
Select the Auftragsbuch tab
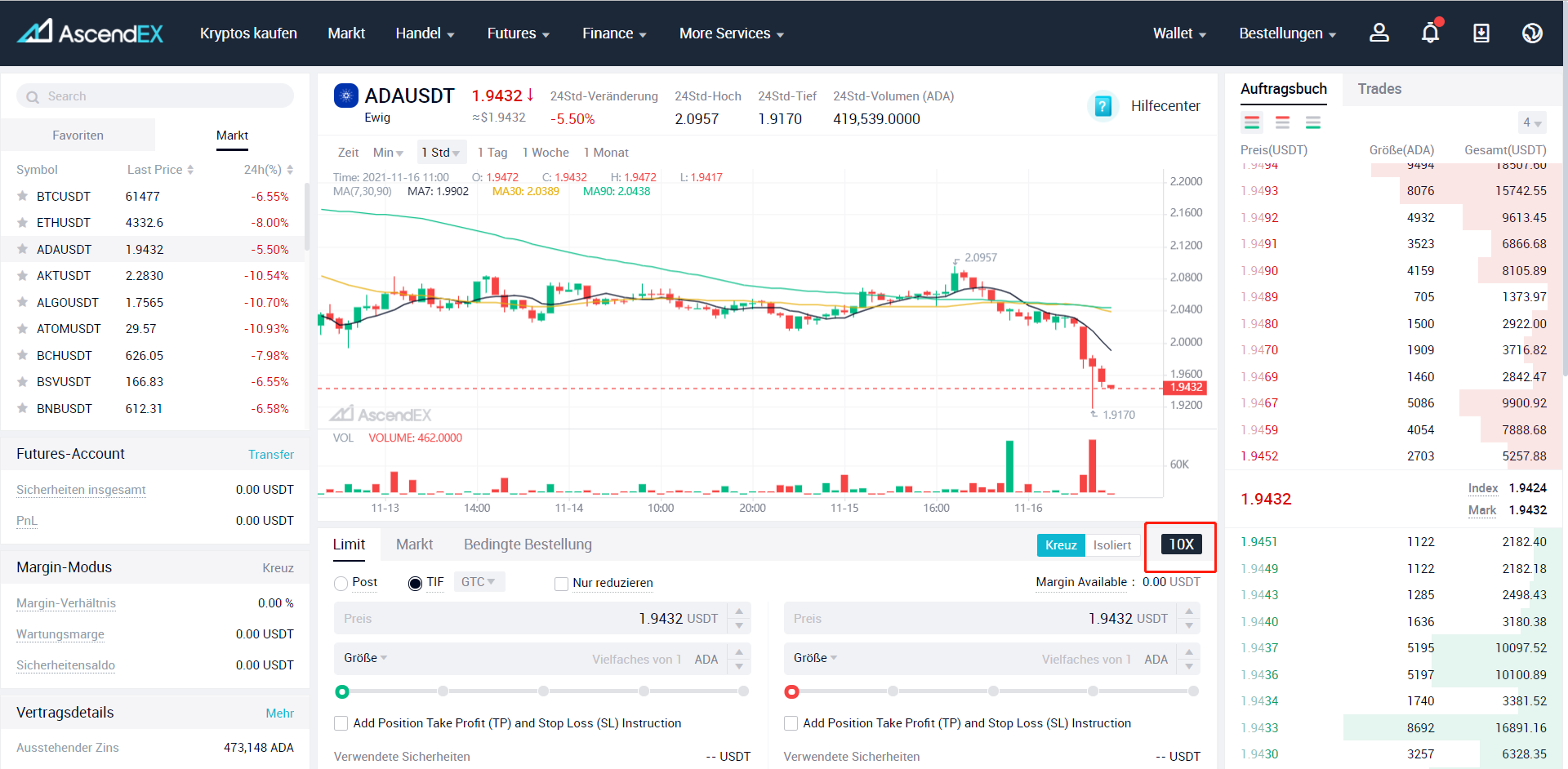click(x=1284, y=89)
